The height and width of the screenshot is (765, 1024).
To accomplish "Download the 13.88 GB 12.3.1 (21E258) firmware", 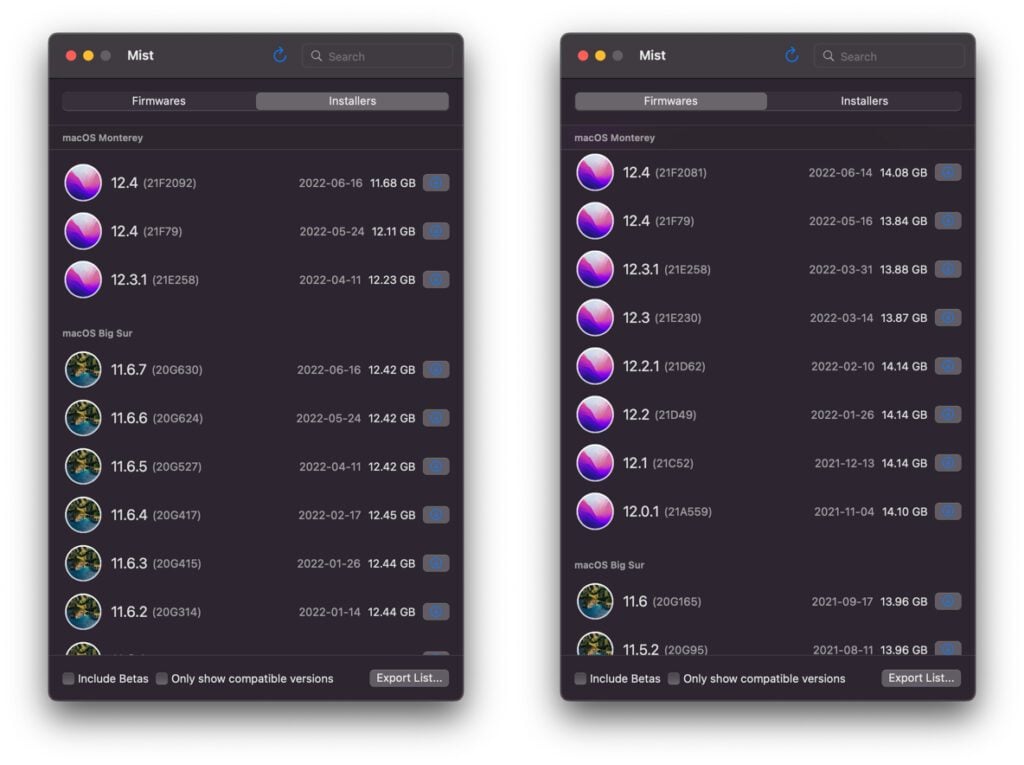I will point(948,269).
